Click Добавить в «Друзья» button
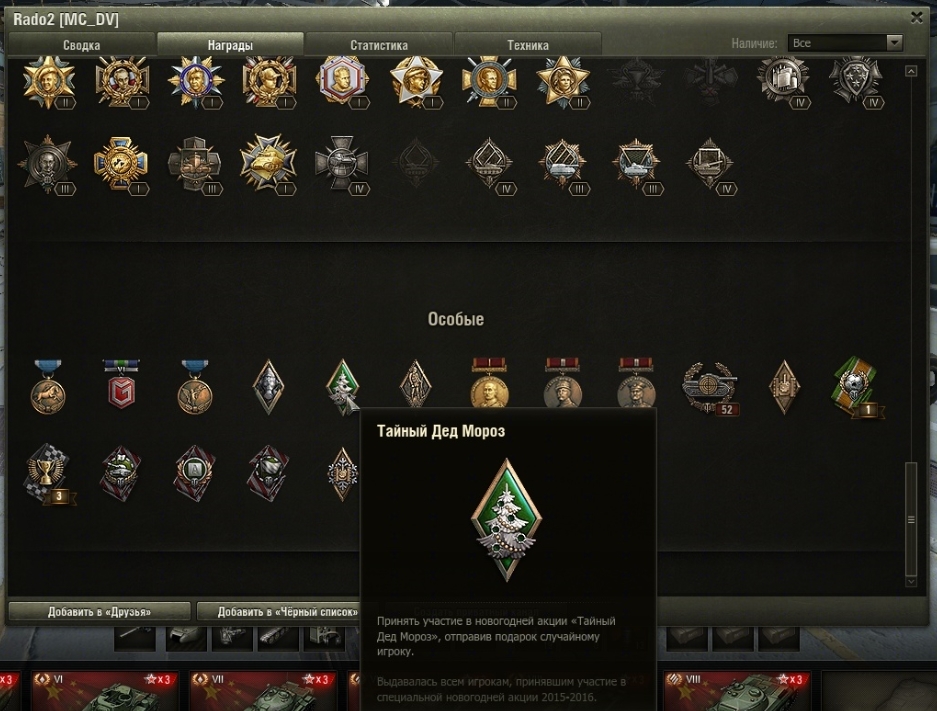Screen dimensions: 937x711 coord(99,612)
